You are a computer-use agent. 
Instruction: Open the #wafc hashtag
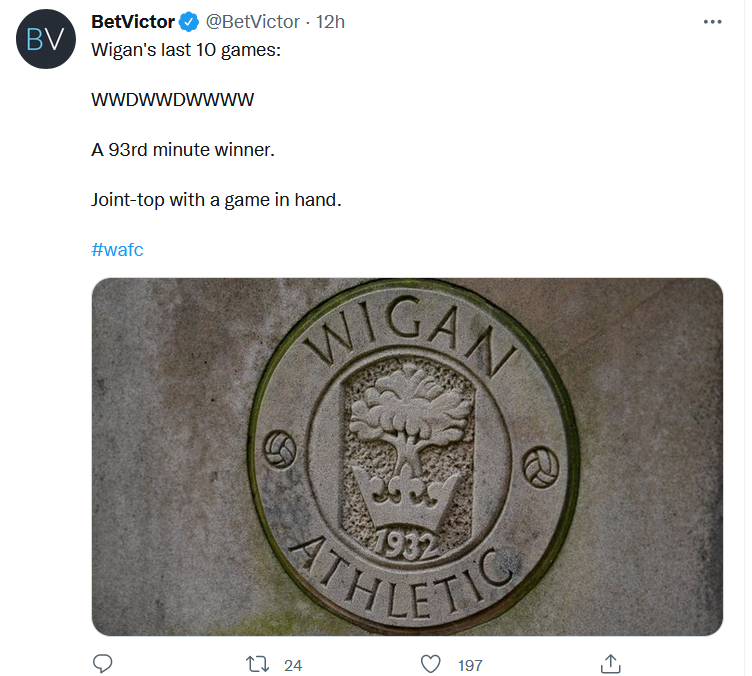[x=117, y=250]
